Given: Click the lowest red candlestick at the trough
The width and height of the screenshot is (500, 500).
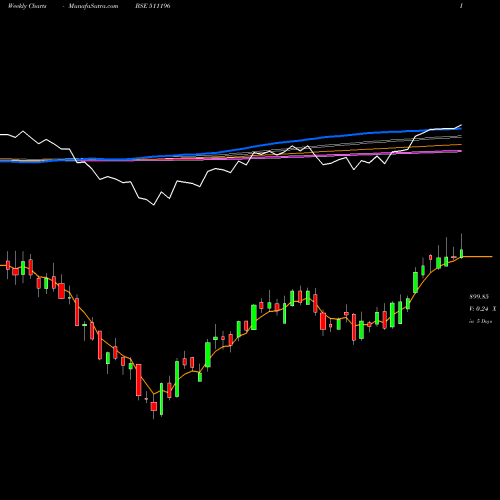Looking at the screenshot, I should tap(154, 406).
